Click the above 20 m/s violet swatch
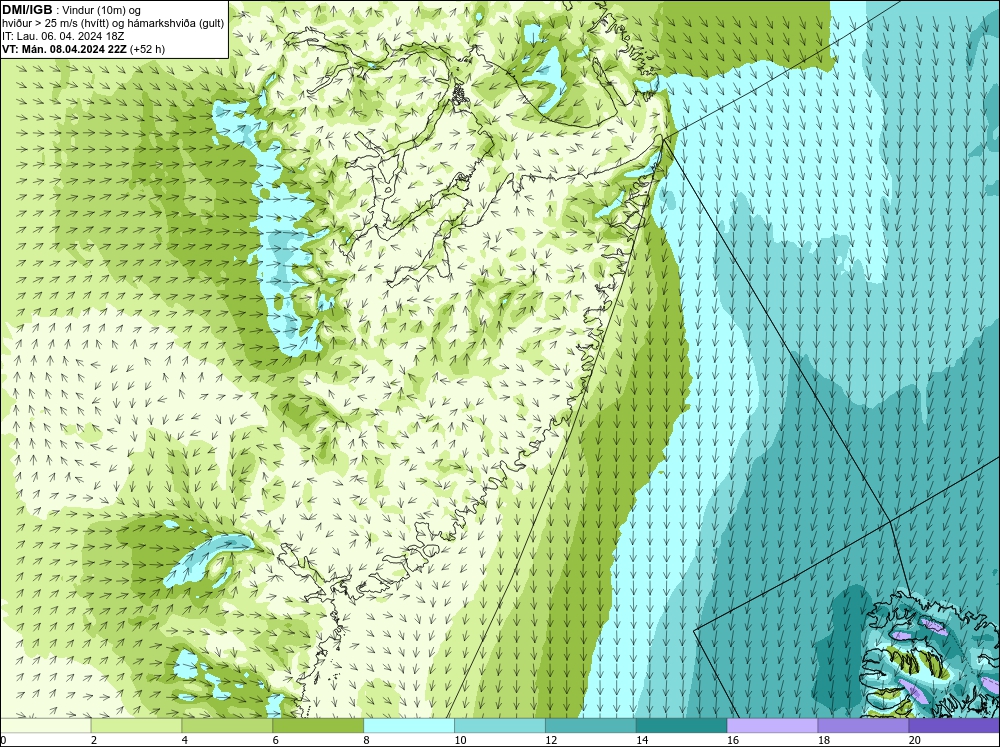The width and height of the screenshot is (1000, 747). (x=954, y=726)
